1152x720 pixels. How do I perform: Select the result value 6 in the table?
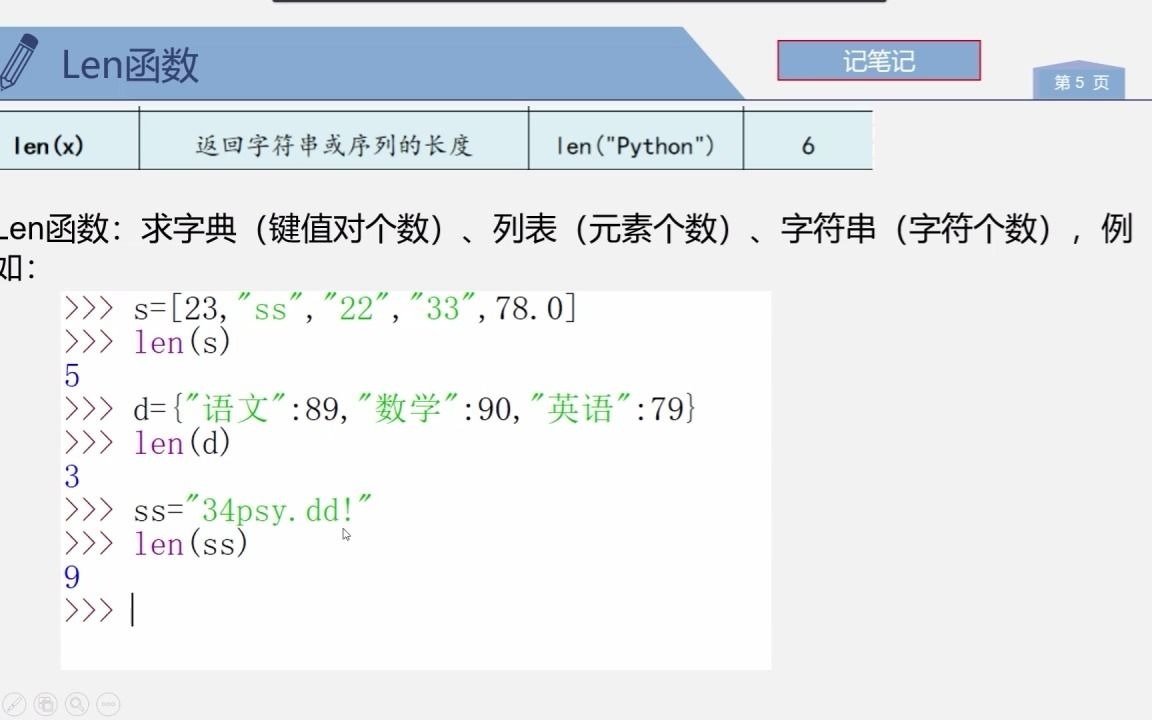click(809, 142)
